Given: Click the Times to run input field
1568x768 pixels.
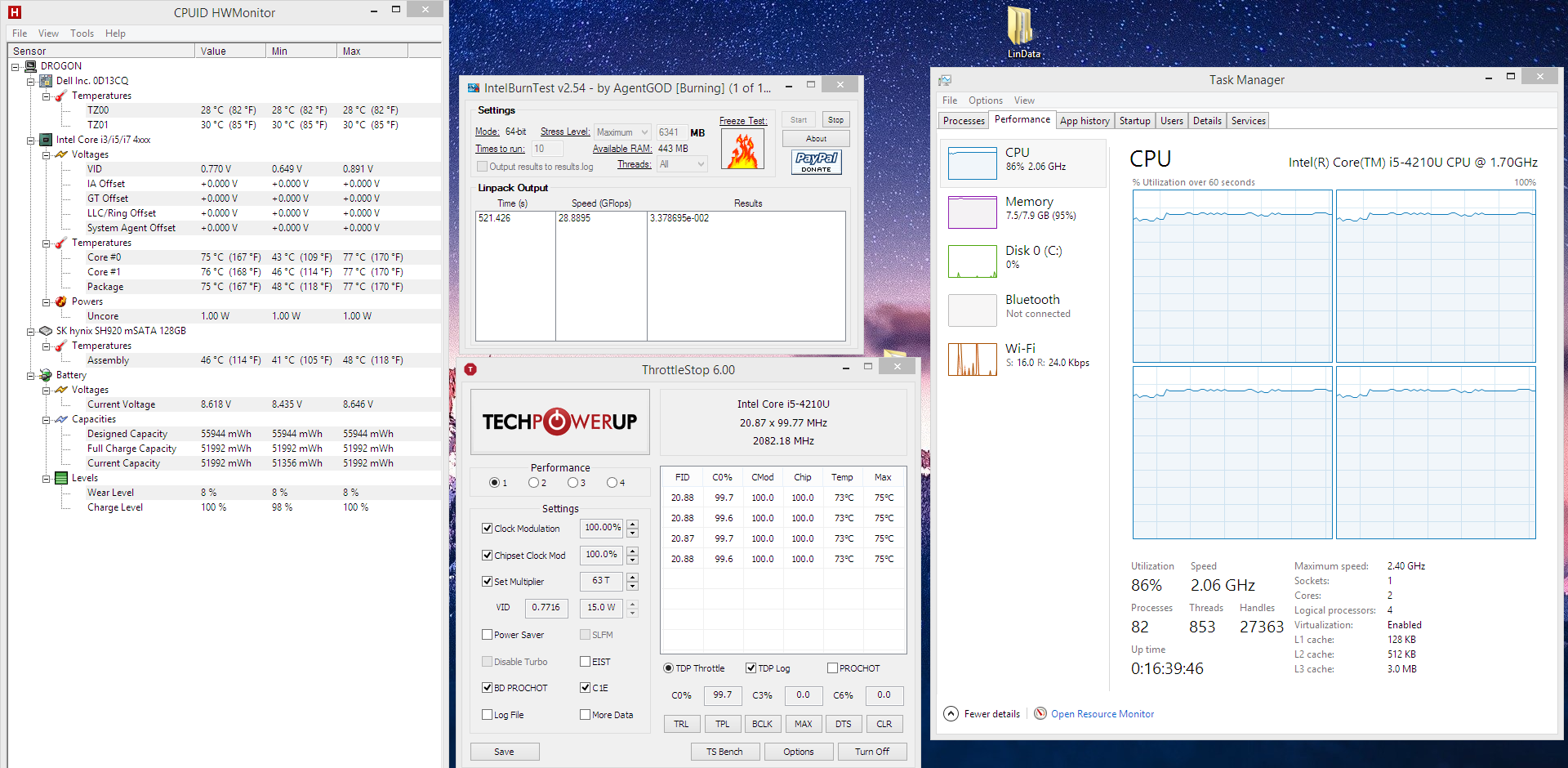Looking at the screenshot, I should coord(547,149).
